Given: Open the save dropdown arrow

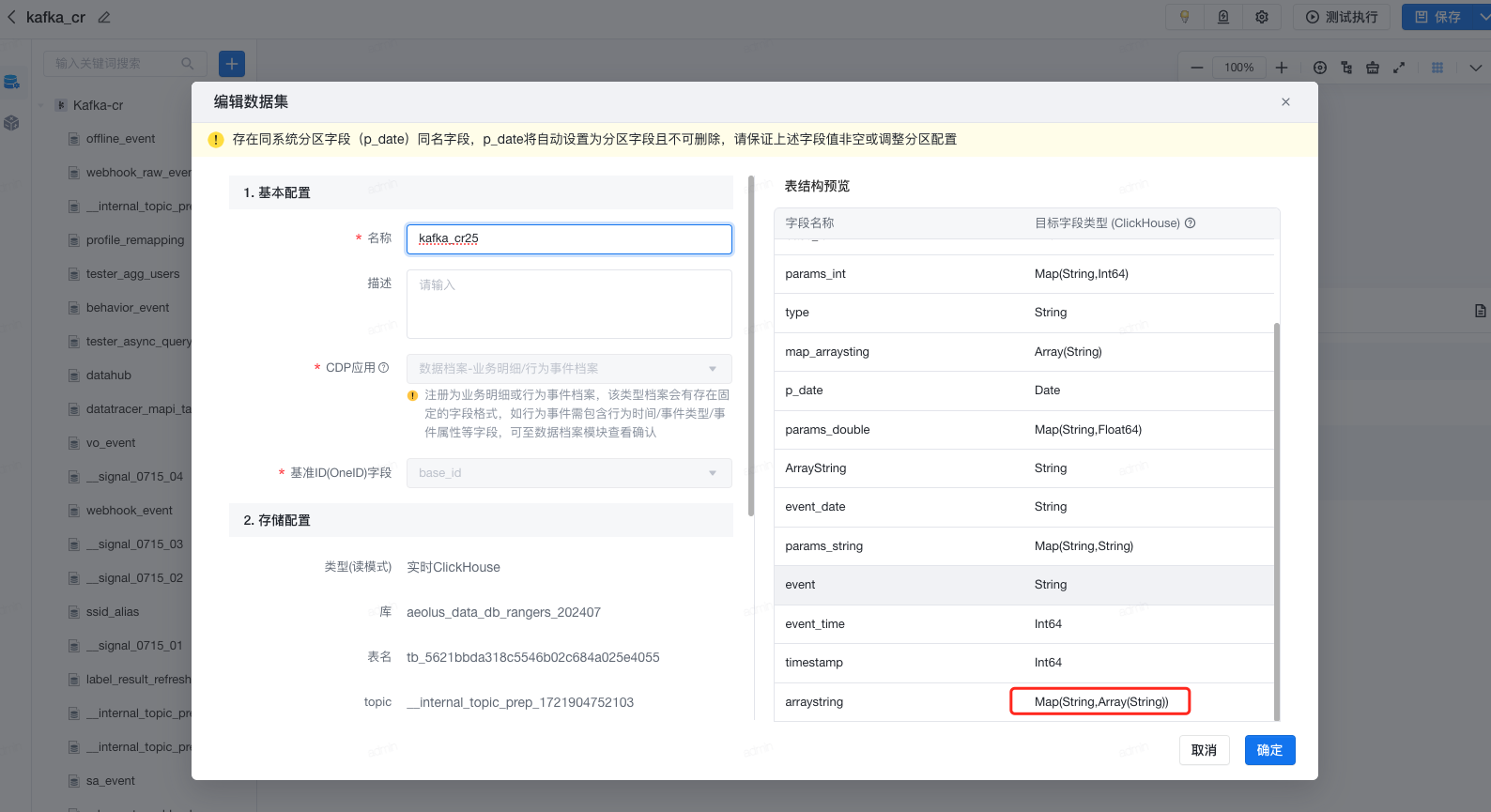Looking at the screenshot, I should (1483, 17).
